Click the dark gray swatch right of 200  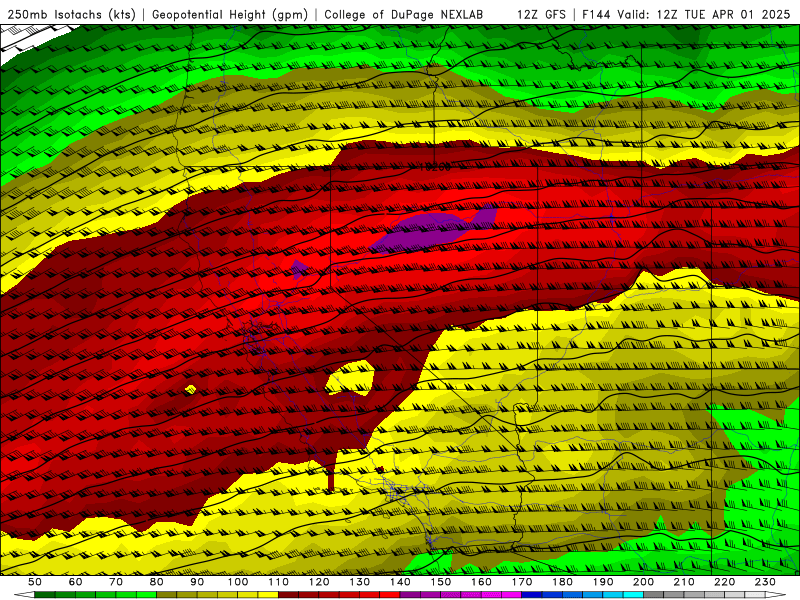click(x=654, y=595)
